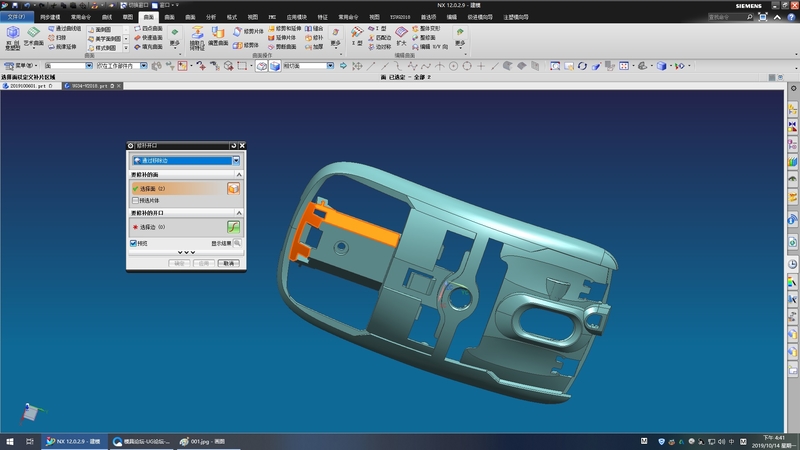Screen dimensions: 800x450
Task: Open the File (文件) menu
Action: (x=16, y=17)
